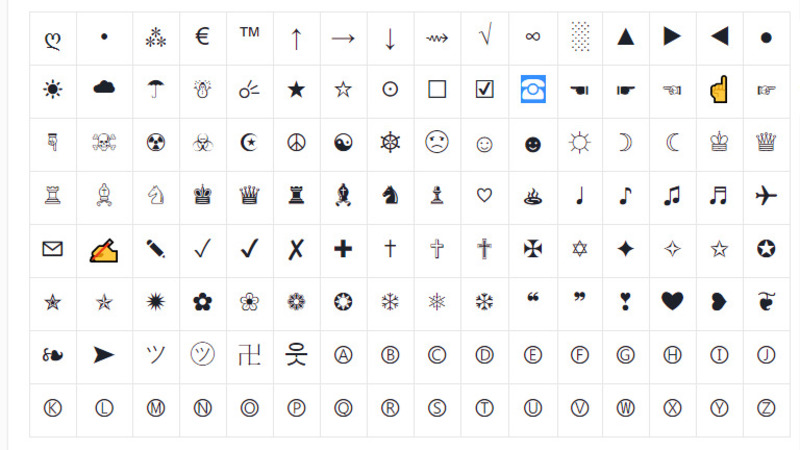Pick the highlighted blue telephone symbol
Screen dimensions: 800x450
point(533,89)
